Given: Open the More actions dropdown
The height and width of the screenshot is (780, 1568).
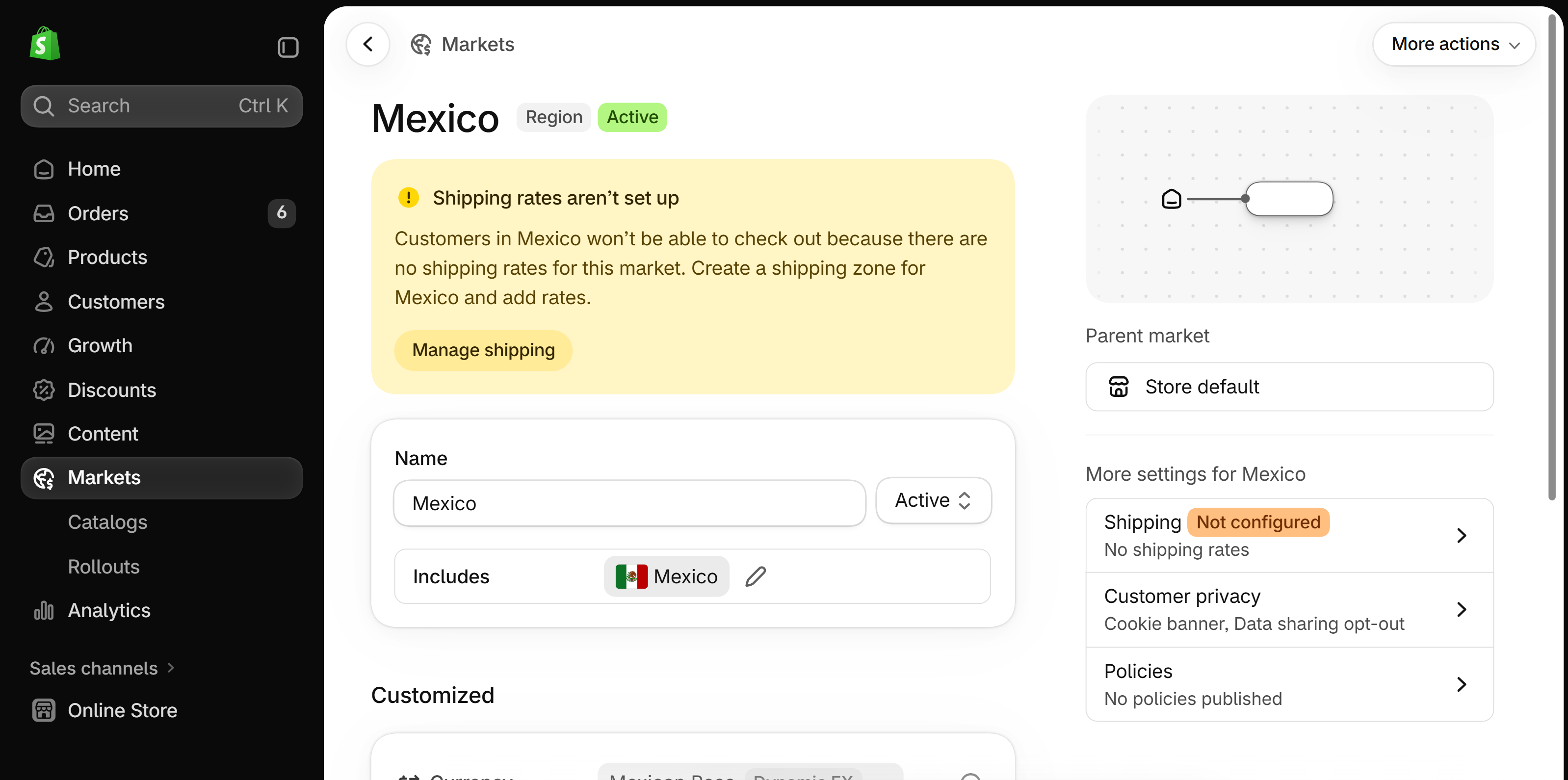Looking at the screenshot, I should (1454, 44).
